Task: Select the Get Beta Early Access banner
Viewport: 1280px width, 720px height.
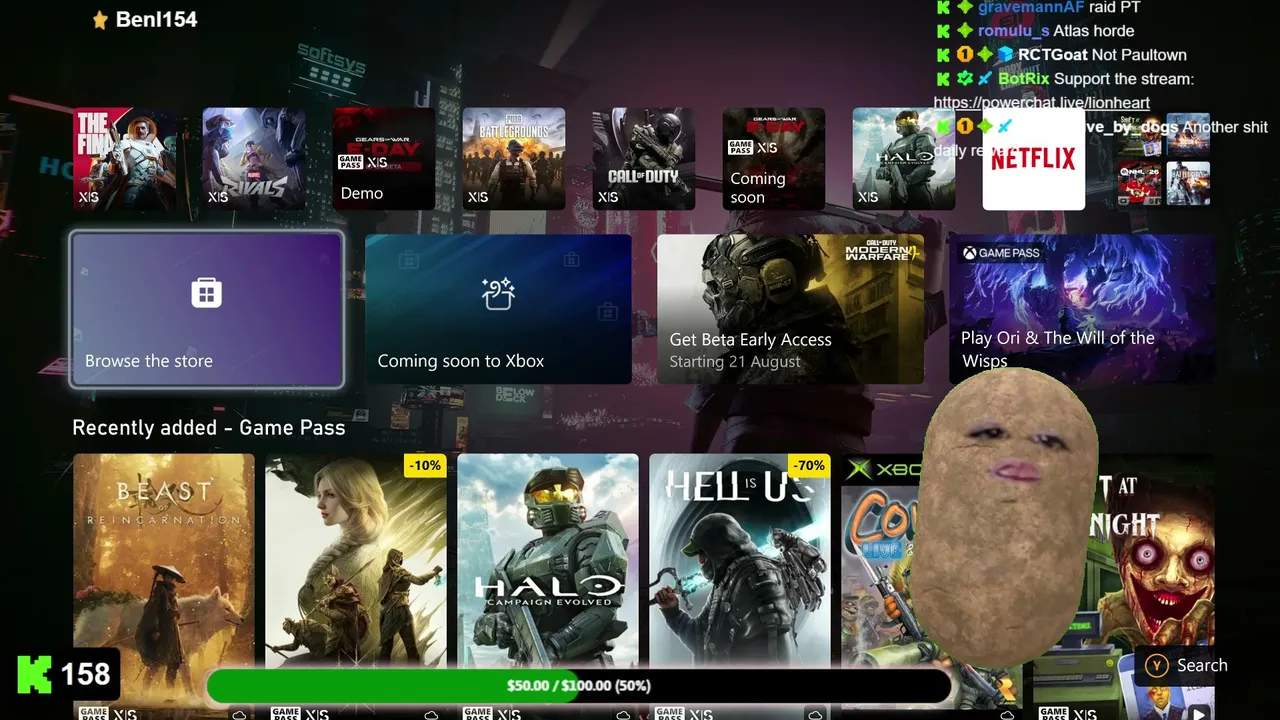Action: [x=790, y=309]
